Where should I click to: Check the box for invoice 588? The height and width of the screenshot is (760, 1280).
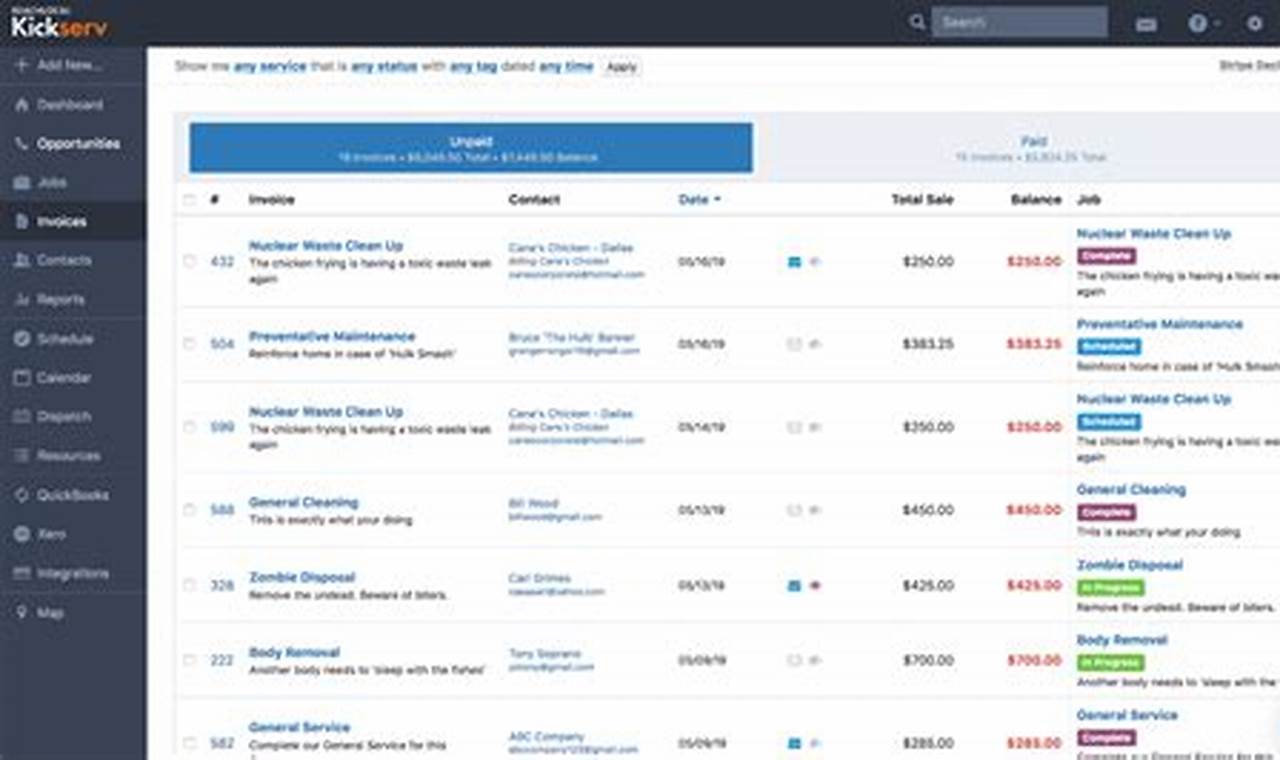coord(189,510)
